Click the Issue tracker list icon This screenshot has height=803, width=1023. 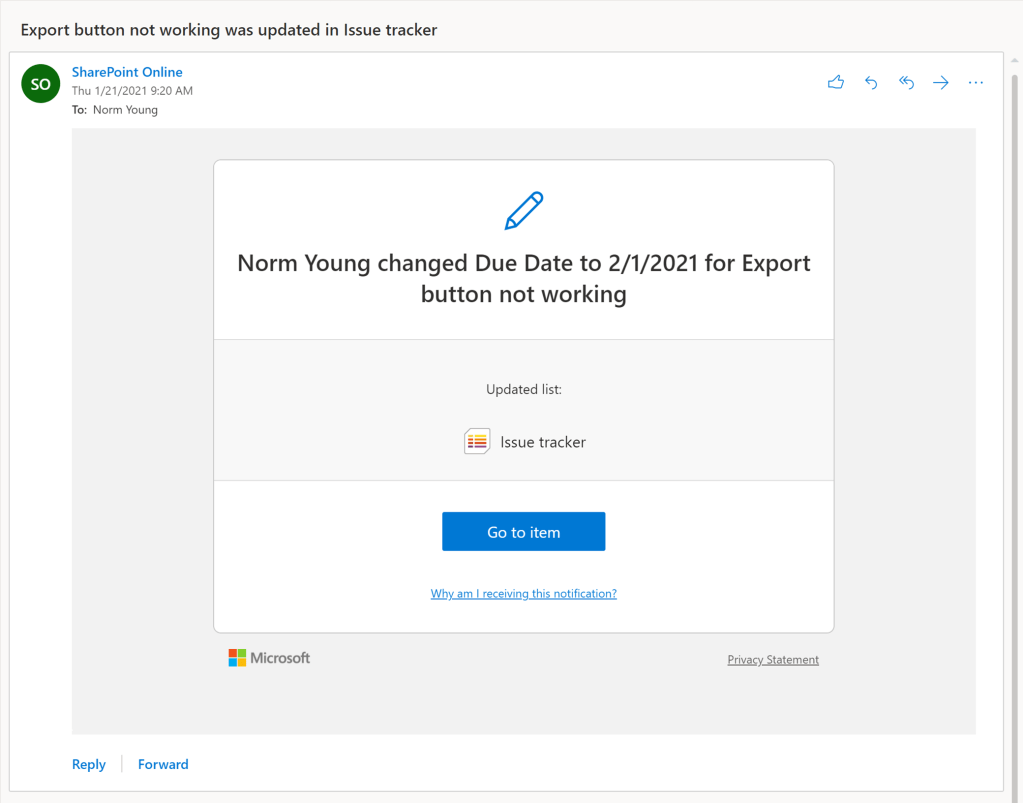coord(477,441)
